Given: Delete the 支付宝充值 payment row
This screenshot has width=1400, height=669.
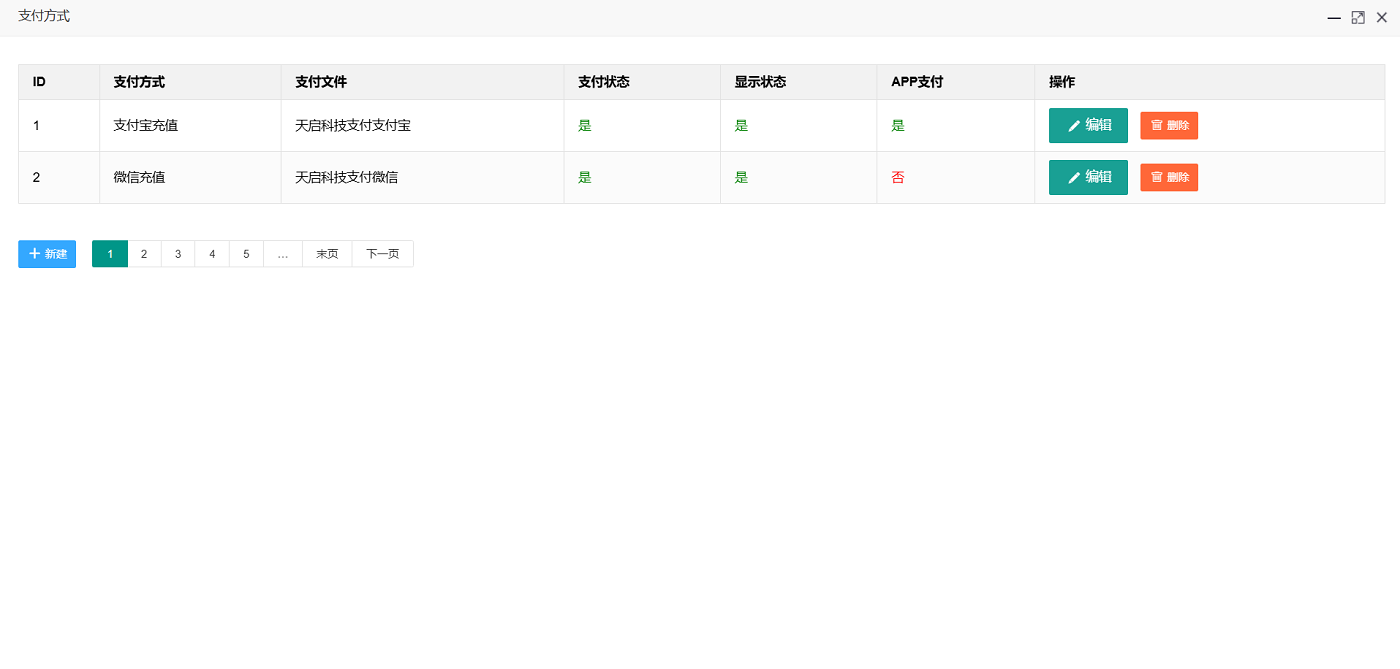Looking at the screenshot, I should tap(1169, 126).
